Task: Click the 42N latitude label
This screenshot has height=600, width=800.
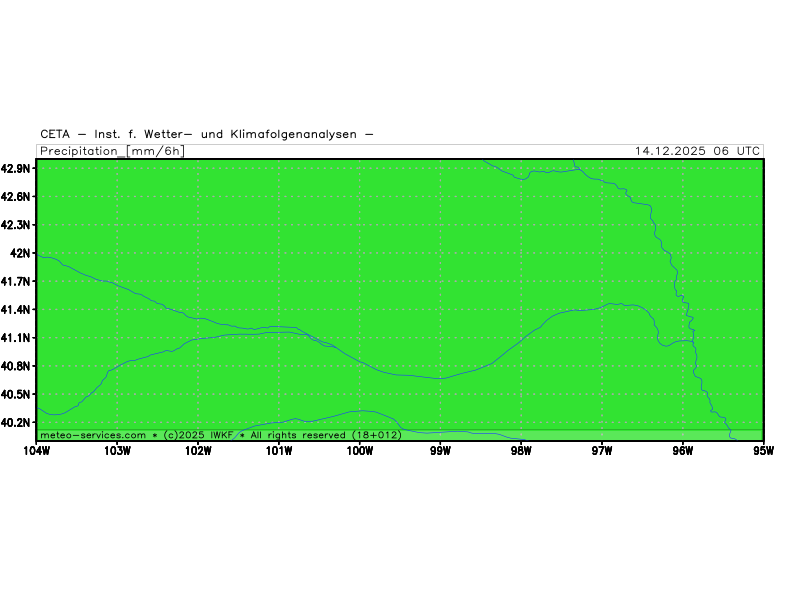Action: coord(21,253)
